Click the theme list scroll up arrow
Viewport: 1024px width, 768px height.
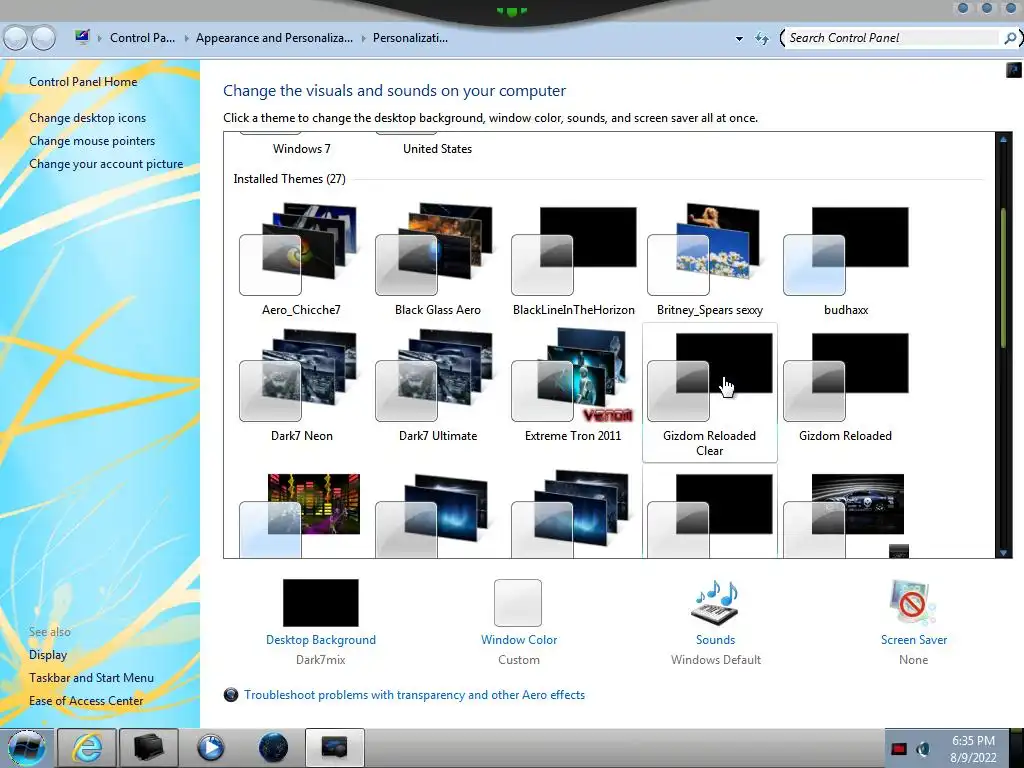tap(1003, 139)
